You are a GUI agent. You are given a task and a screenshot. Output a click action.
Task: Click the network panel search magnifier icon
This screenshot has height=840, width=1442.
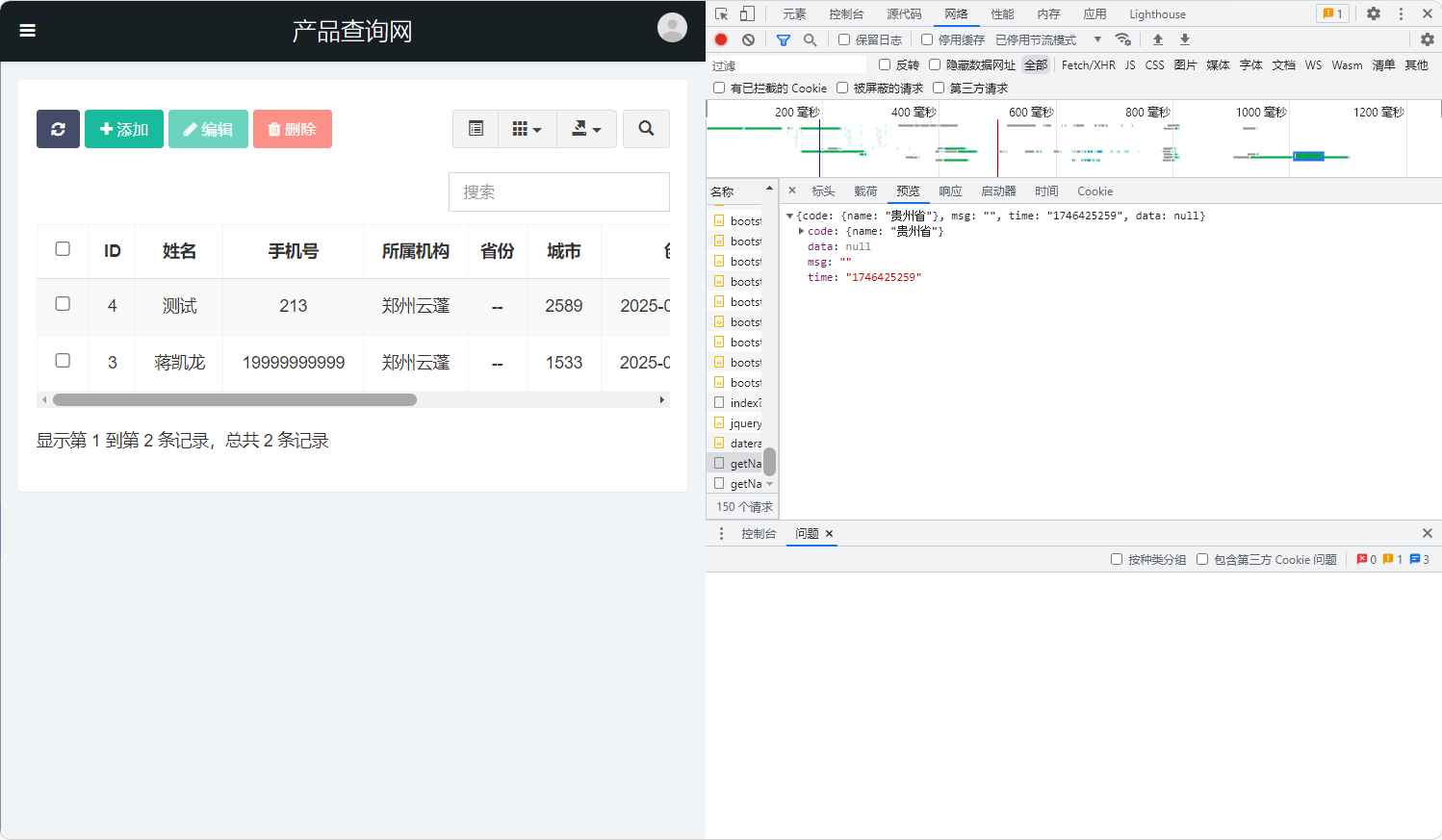tap(810, 39)
